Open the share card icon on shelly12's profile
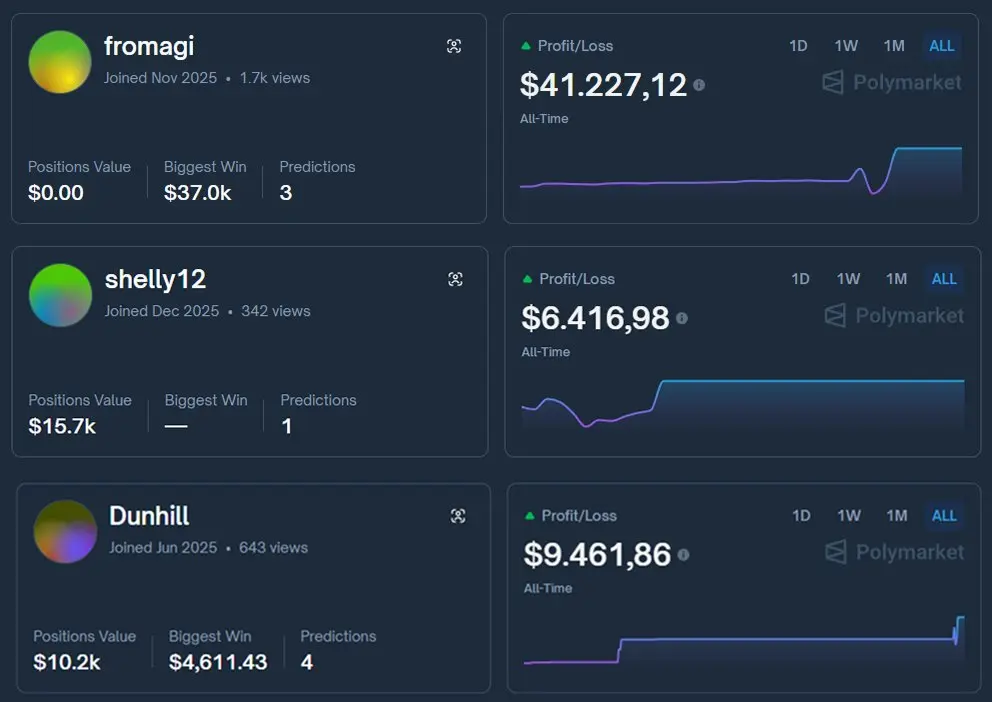This screenshot has width=992, height=702. (x=456, y=279)
